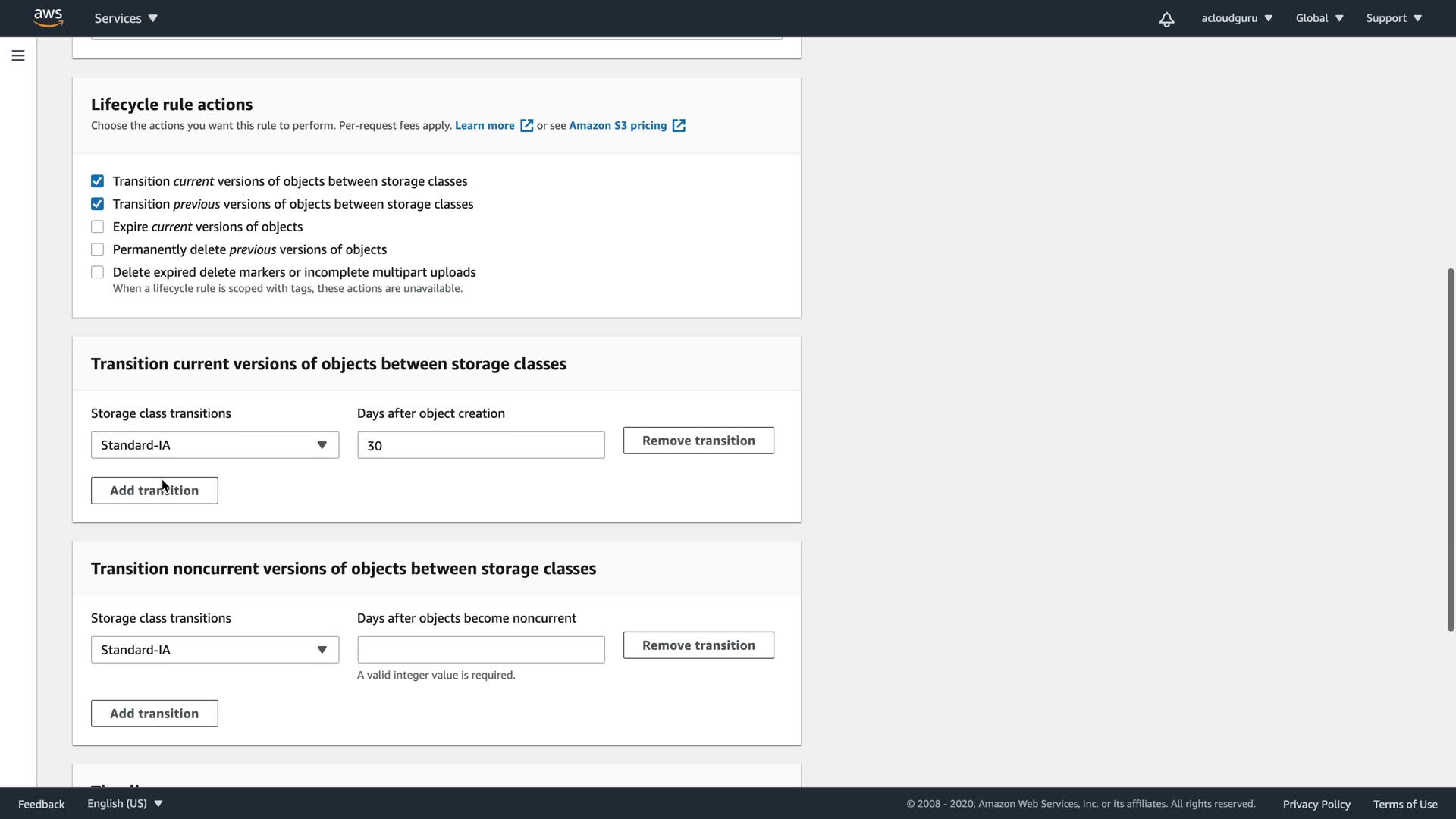Click external link icon beside Learn more
1456x819 pixels.
pyautogui.click(x=526, y=126)
